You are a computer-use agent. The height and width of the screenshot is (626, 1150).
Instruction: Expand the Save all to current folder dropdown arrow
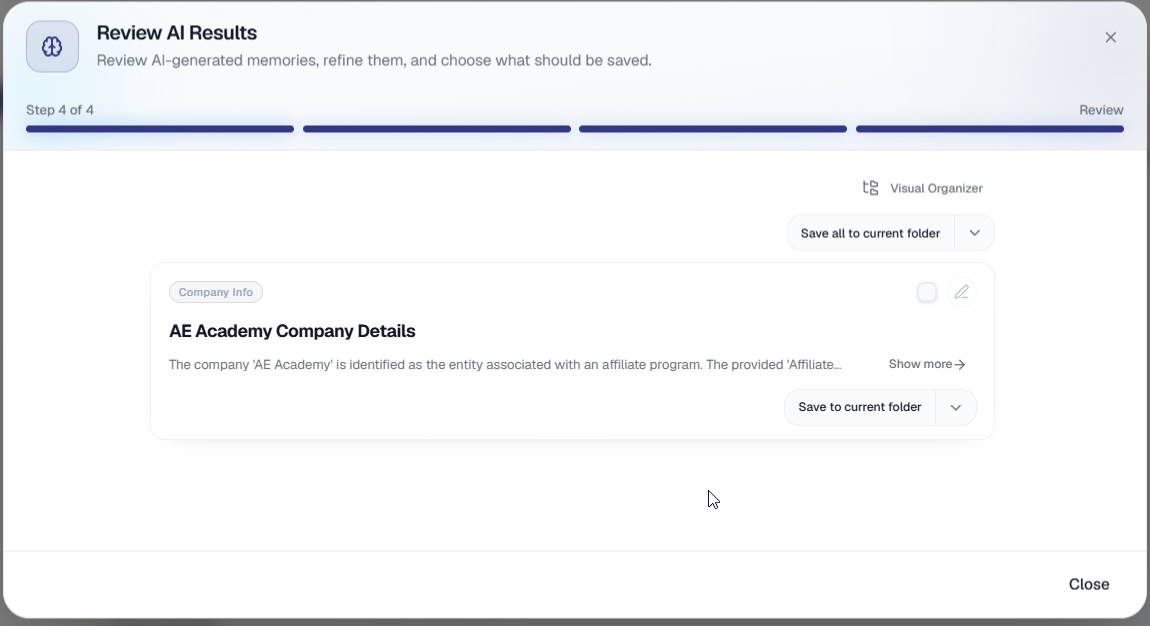tap(974, 233)
